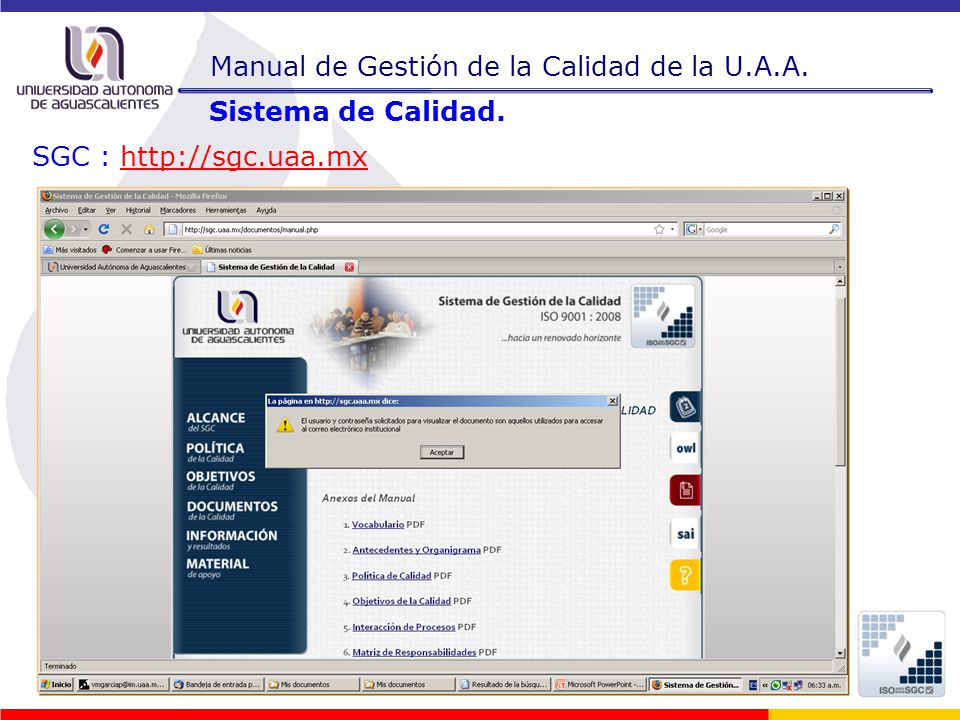Close the alert dialog with X
960x720 pixels.
pyautogui.click(x=612, y=401)
